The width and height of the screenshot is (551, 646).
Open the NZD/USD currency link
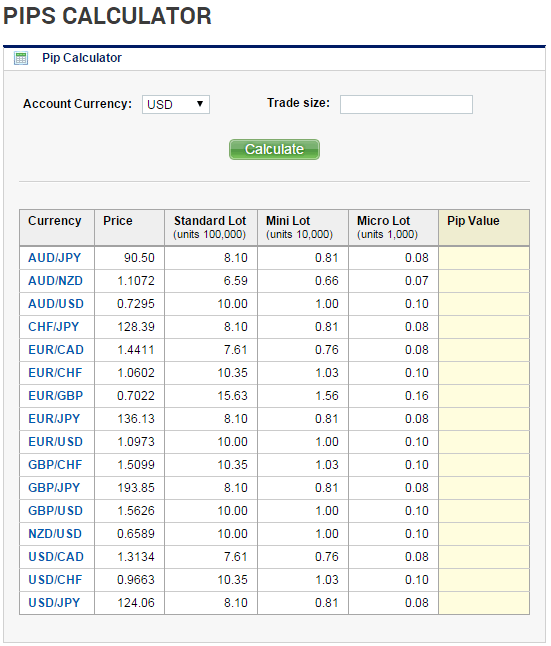click(55, 534)
